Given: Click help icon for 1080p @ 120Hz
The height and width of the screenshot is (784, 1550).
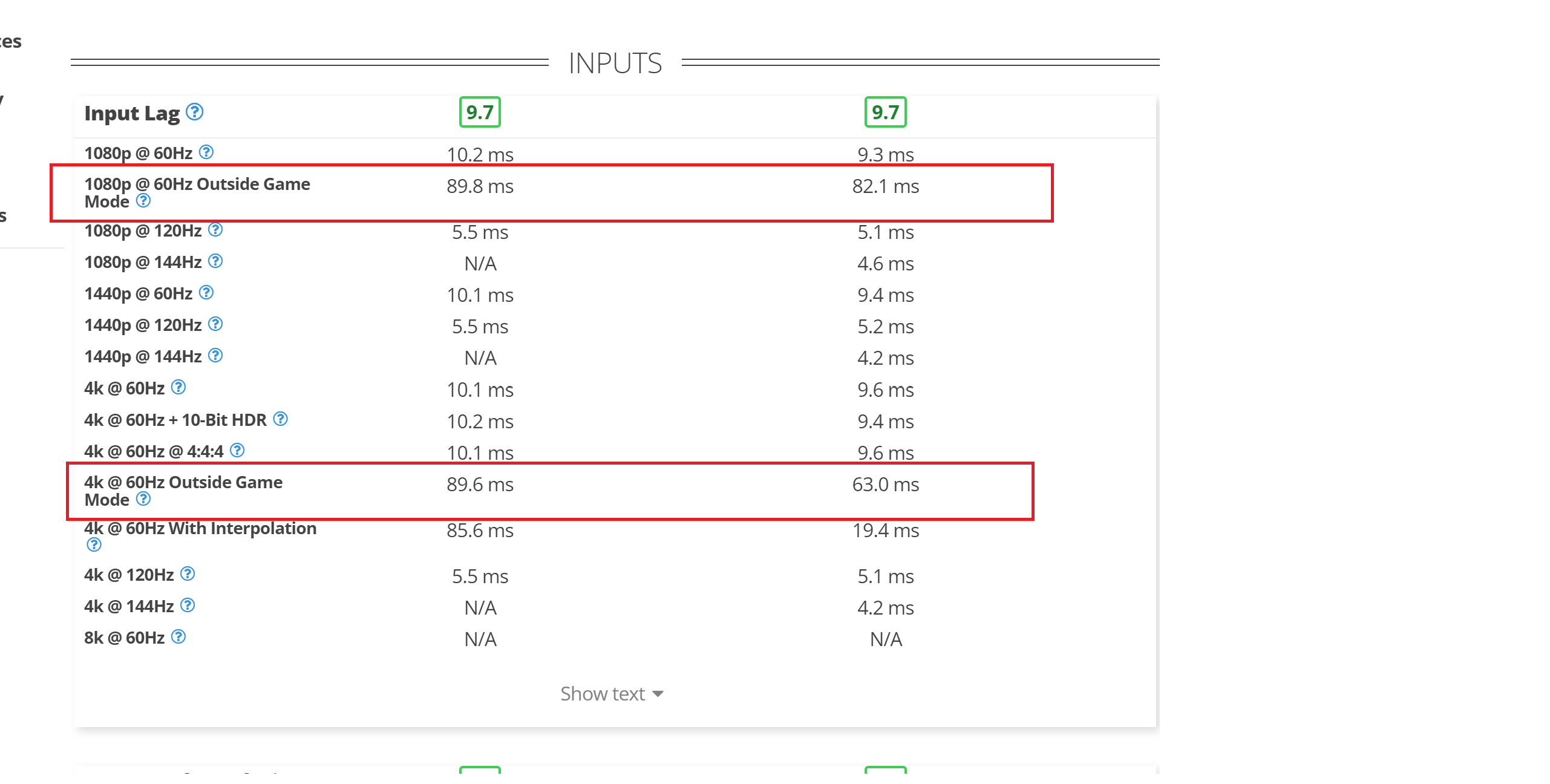Looking at the screenshot, I should pyautogui.click(x=215, y=230).
